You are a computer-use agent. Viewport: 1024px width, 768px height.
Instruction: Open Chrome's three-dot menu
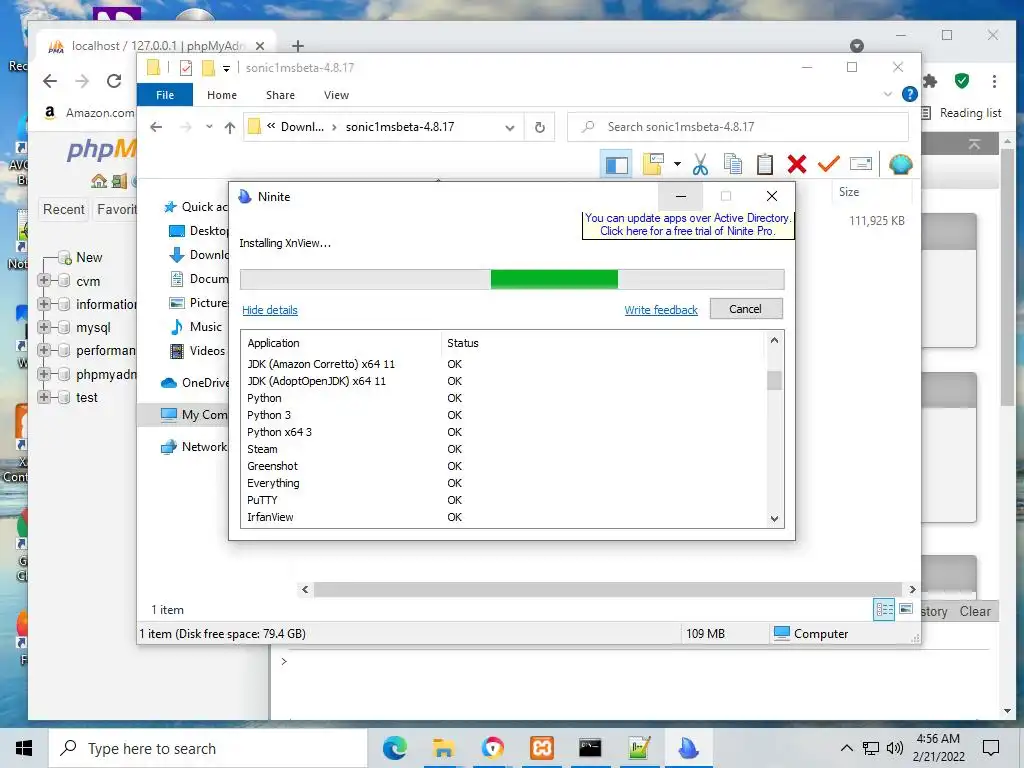(x=994, y=81)
